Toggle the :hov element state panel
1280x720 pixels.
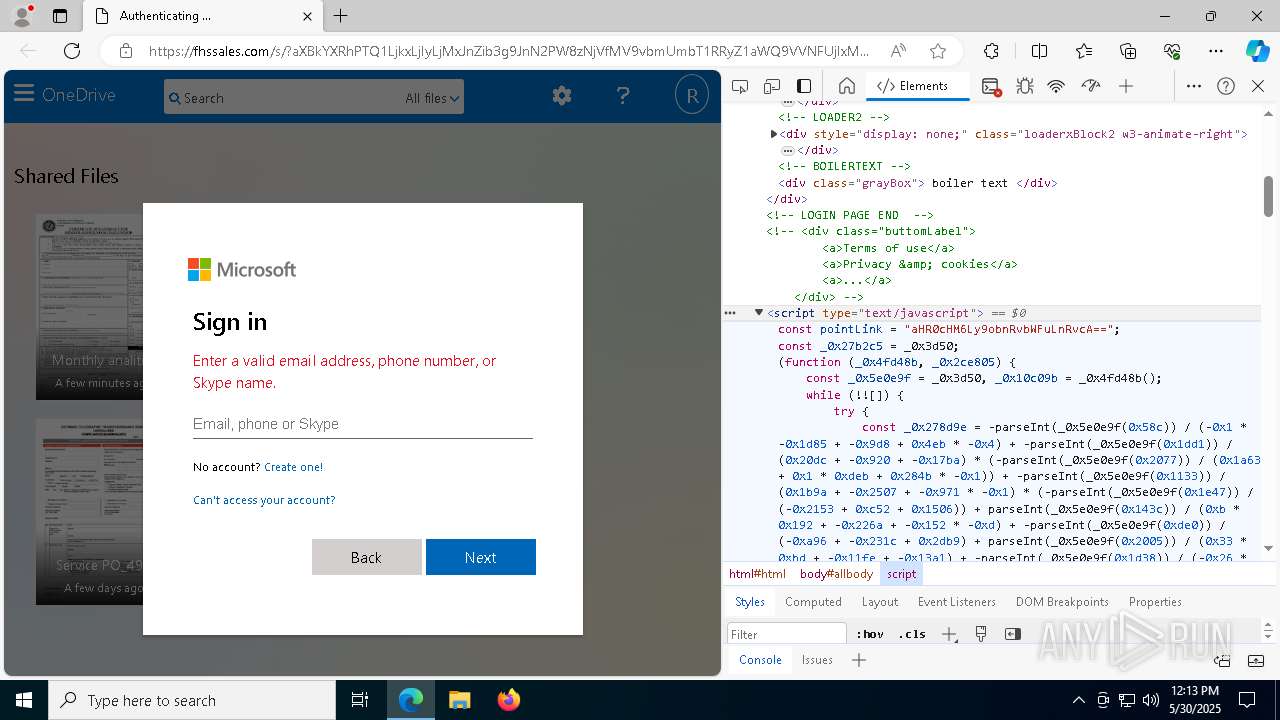(x=869, y=634)
